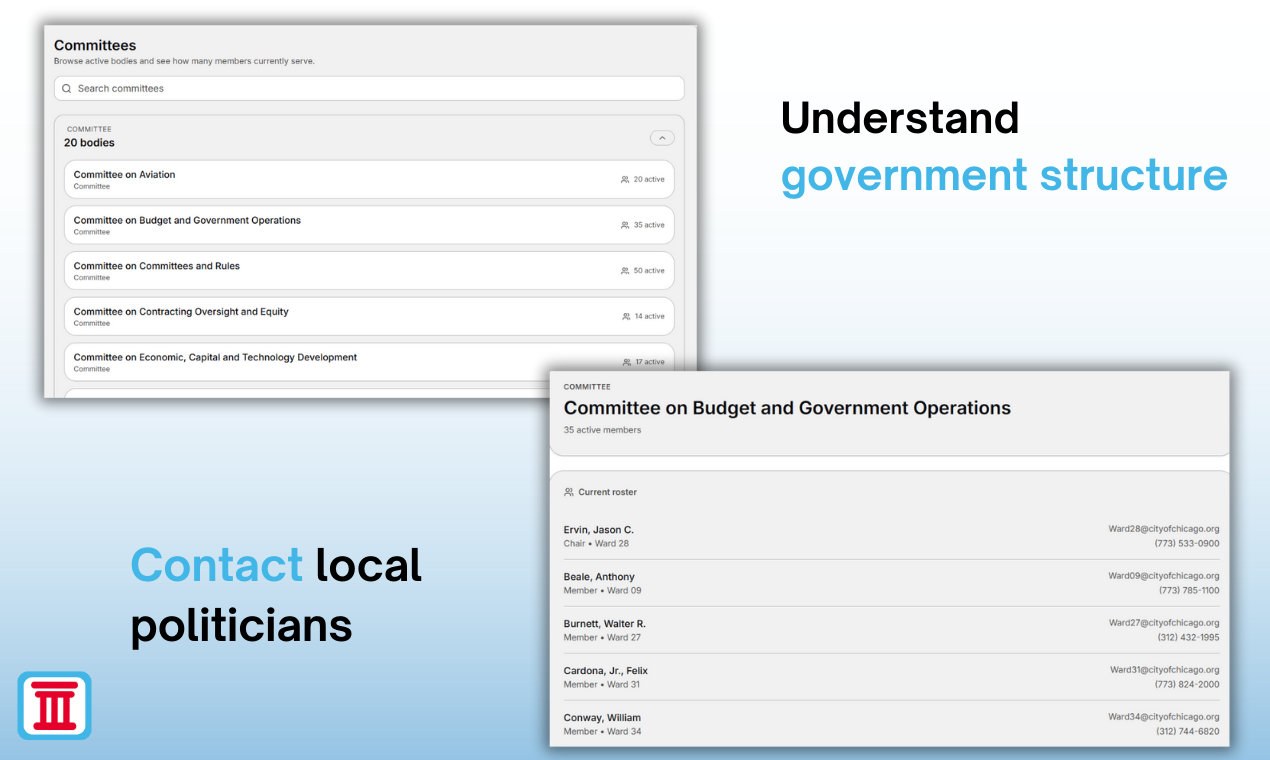Open the Committee on Aviation entry
Image resolution: width=1270 pixels, height=760 pixels.
124,175
